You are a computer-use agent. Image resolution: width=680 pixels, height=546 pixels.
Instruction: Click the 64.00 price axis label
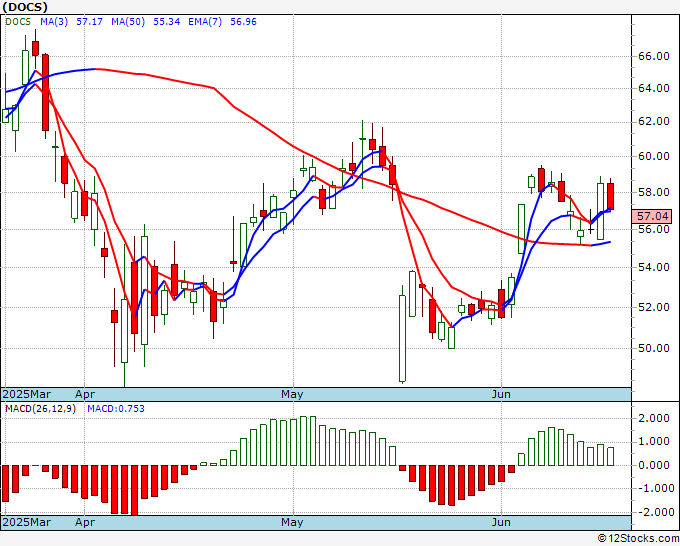click(653, 88)
